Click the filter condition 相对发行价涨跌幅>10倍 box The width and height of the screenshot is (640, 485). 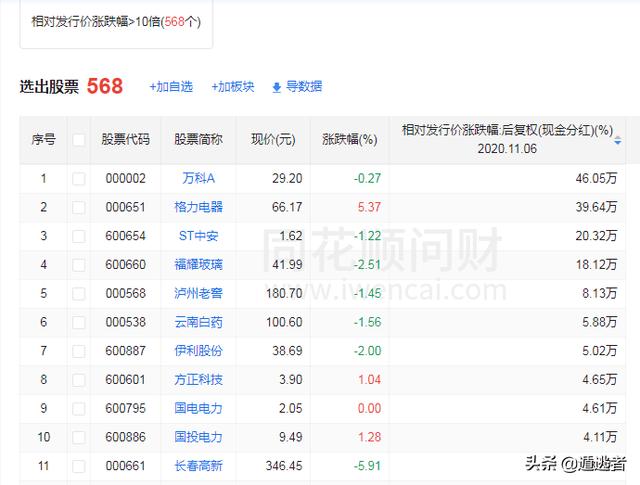116,24
